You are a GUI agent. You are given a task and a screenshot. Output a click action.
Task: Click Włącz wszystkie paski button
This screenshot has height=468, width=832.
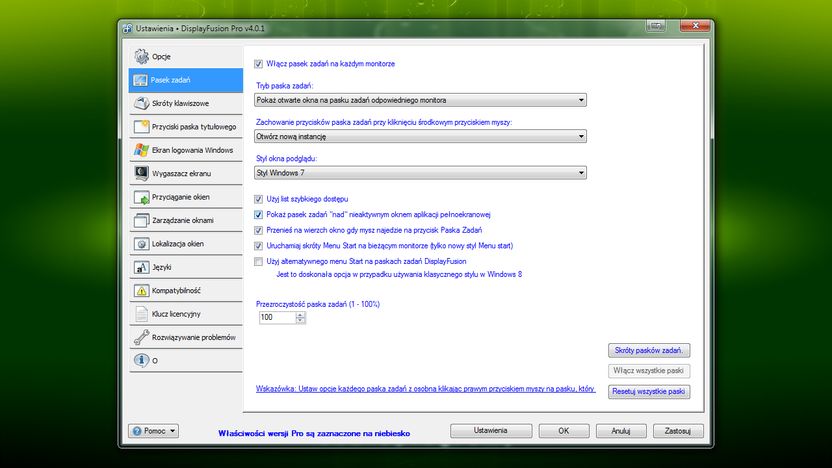coord(649,370)
